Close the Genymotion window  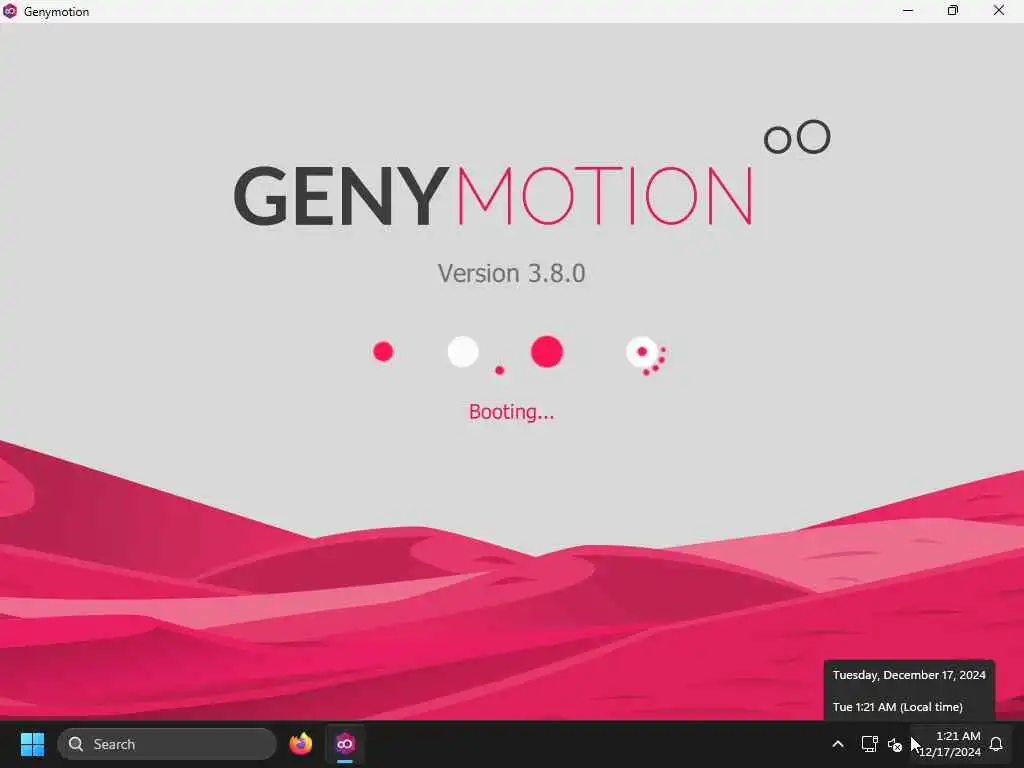click(x=999, y=10)
